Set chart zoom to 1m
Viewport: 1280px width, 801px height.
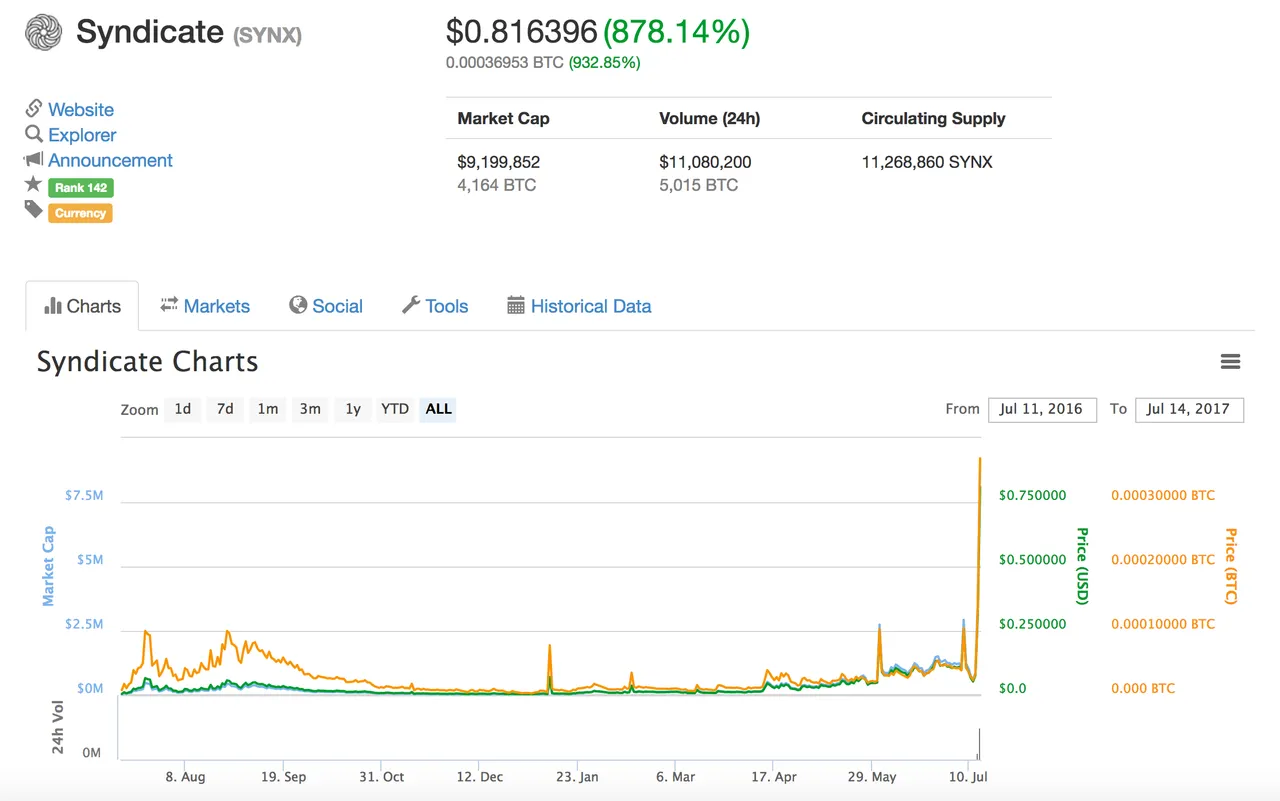pyautogui.click(x=267, y=409)
